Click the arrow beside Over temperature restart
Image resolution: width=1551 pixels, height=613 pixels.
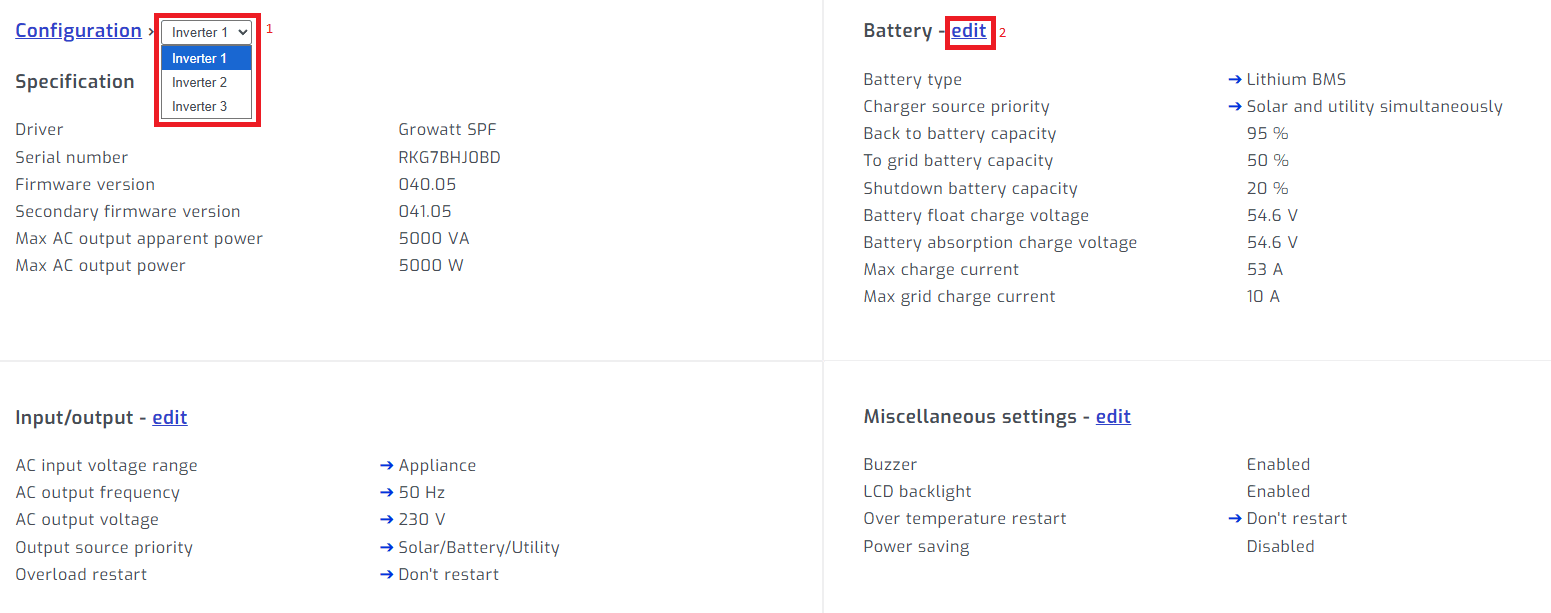click(x=1236, y=518)
